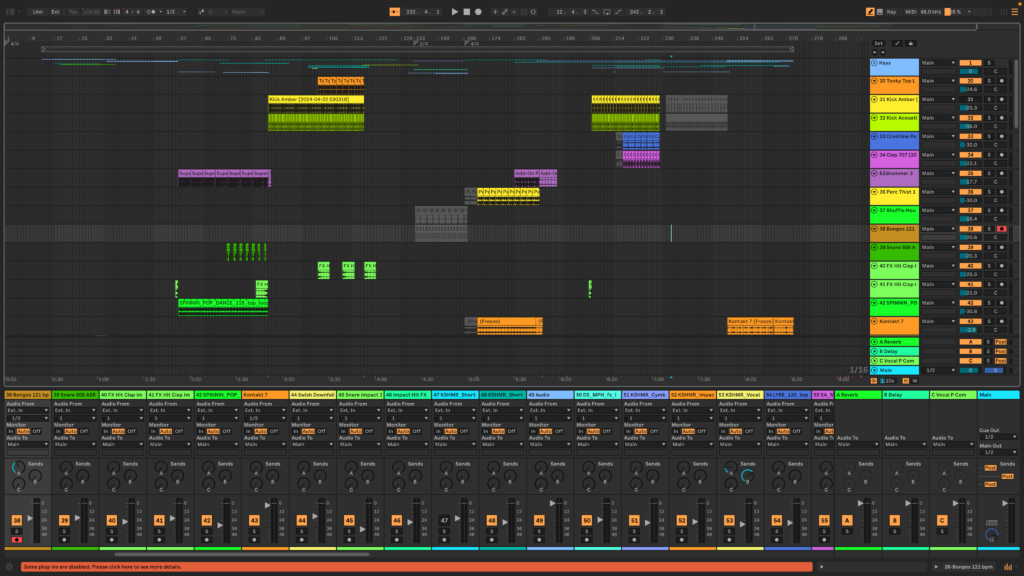The image size is (1024, 576).
Task: Click the Set label in the upper right panel
Action: (878, 43)
